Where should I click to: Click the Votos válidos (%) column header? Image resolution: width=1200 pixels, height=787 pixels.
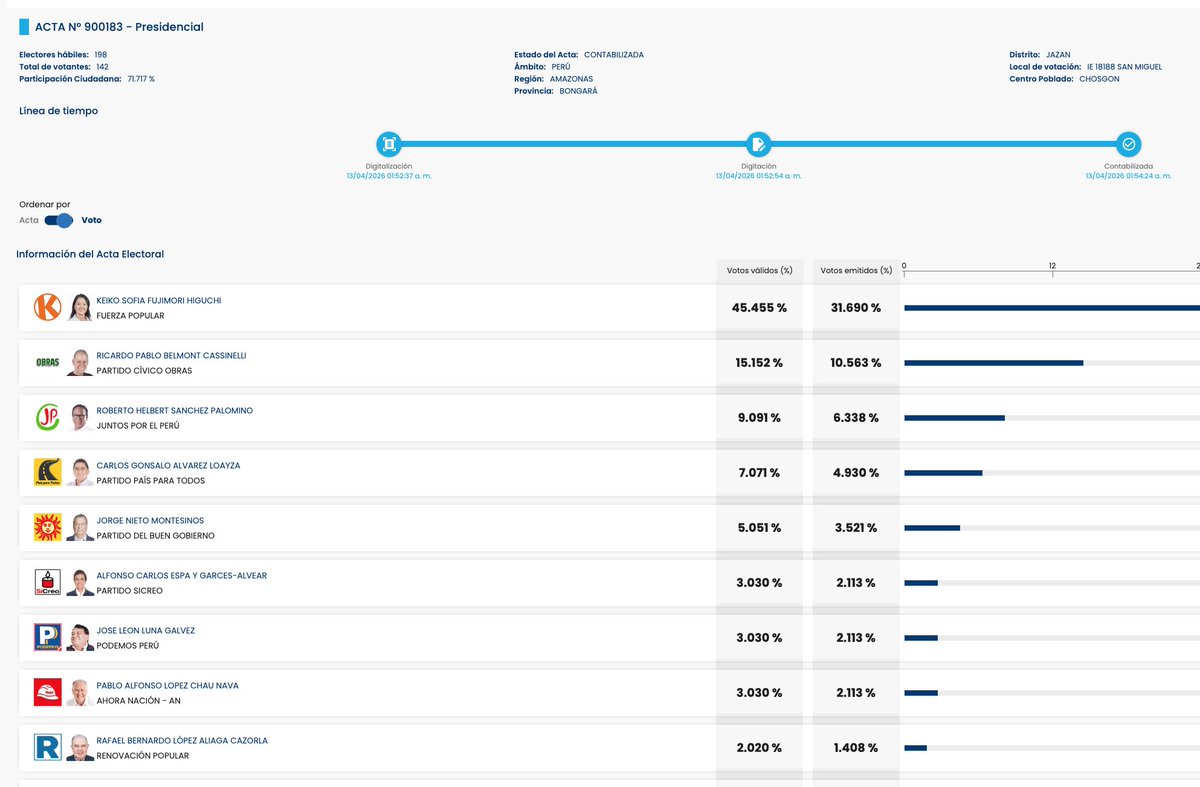pos(759,270)
